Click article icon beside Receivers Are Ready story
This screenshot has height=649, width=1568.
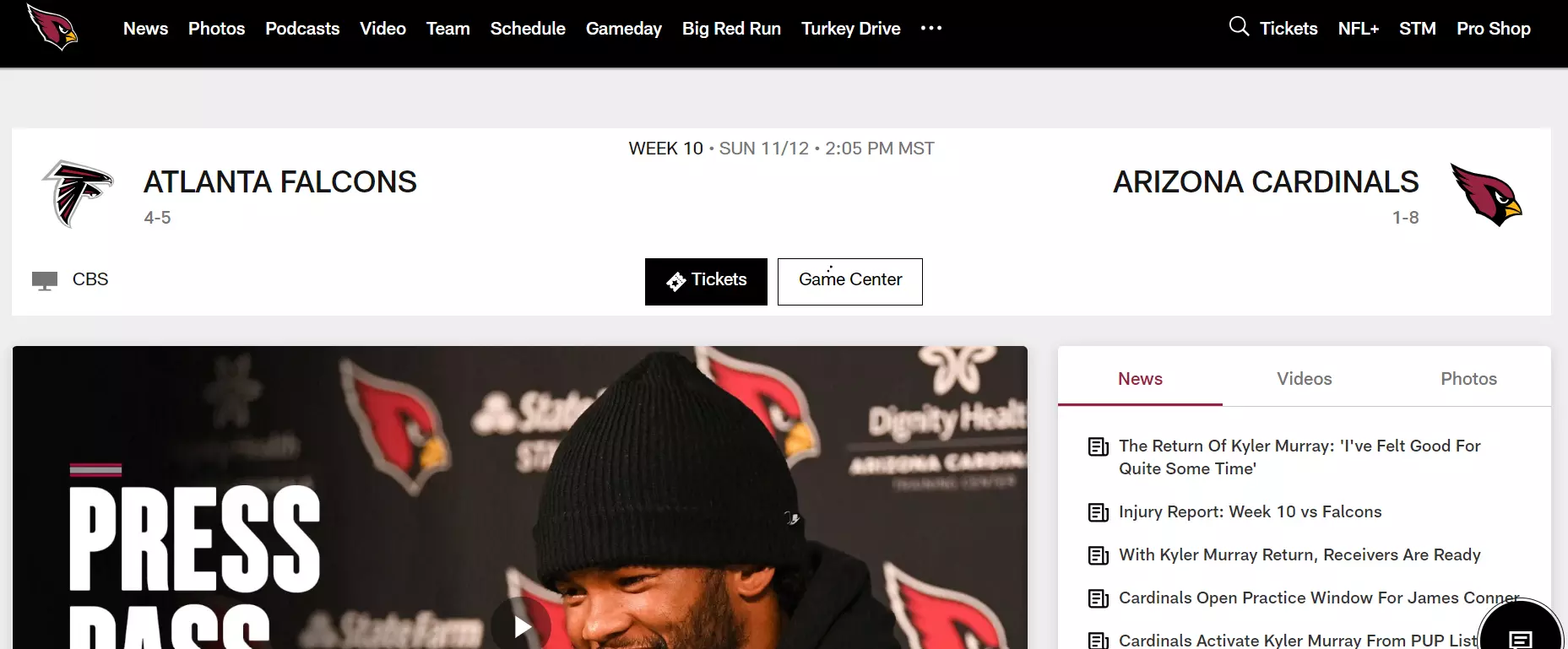pyautogui.click(x=1098, y=555)
